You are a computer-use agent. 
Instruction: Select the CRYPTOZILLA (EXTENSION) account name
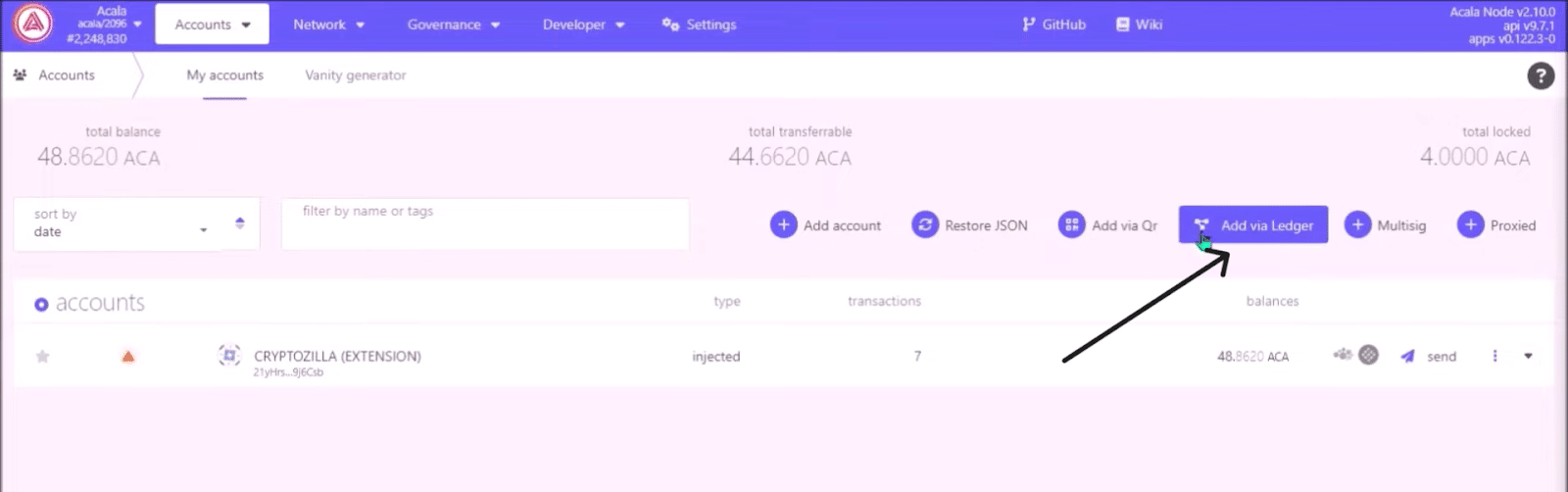point(337,356)
